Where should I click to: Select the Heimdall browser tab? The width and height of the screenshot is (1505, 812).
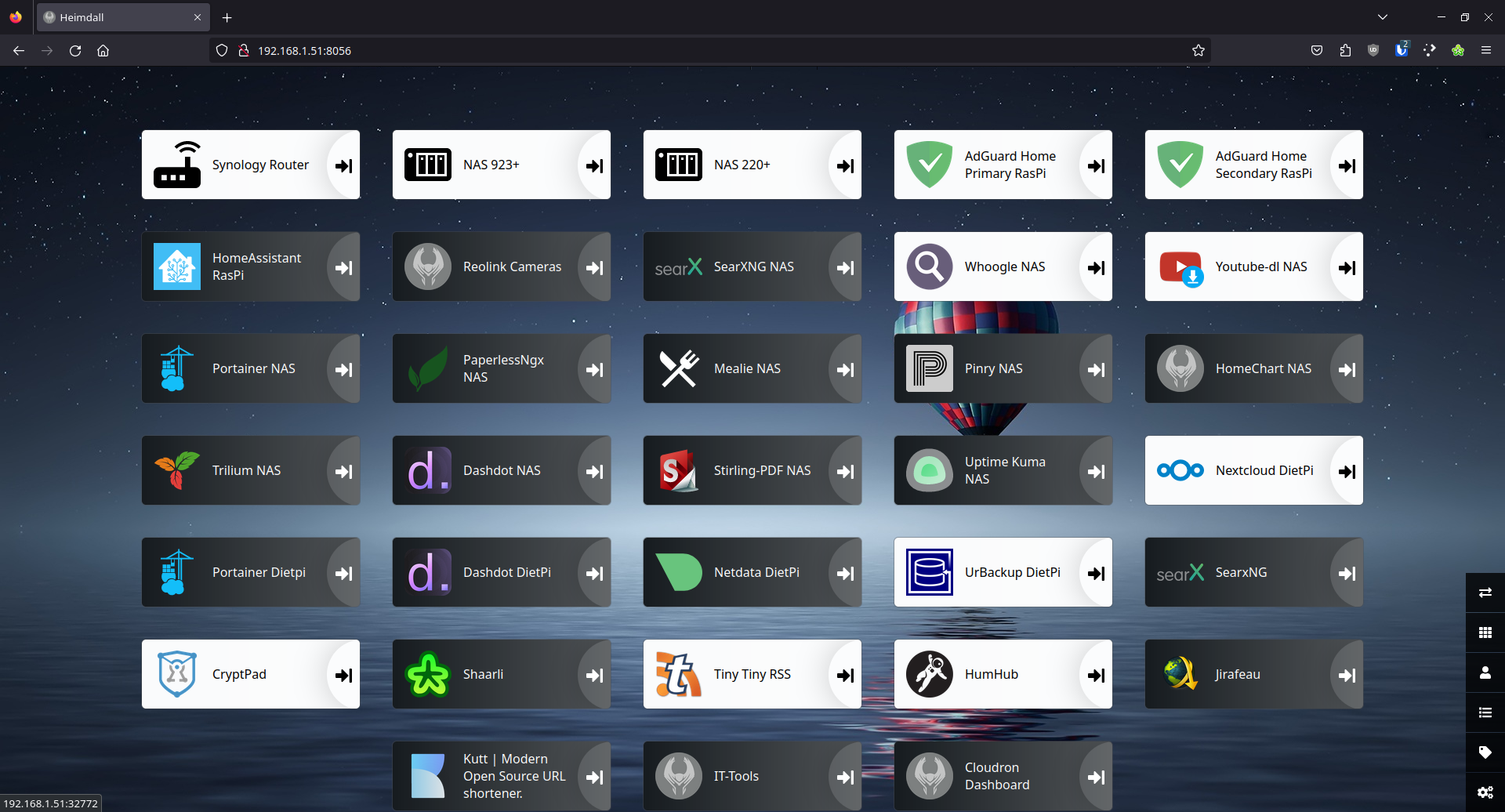[x=123, y=17]
